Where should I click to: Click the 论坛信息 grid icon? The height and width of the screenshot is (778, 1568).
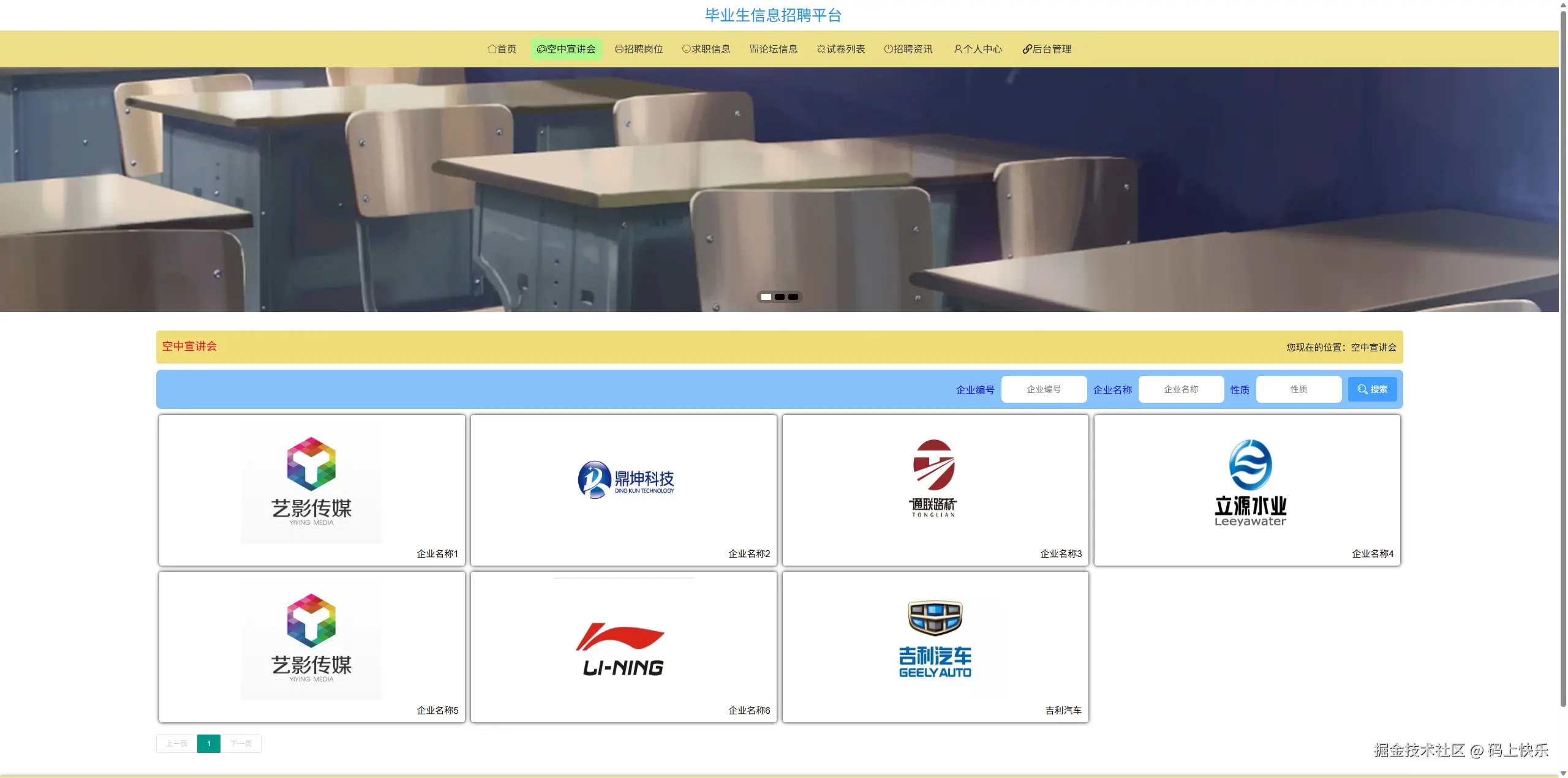click(x=754, y=49)
